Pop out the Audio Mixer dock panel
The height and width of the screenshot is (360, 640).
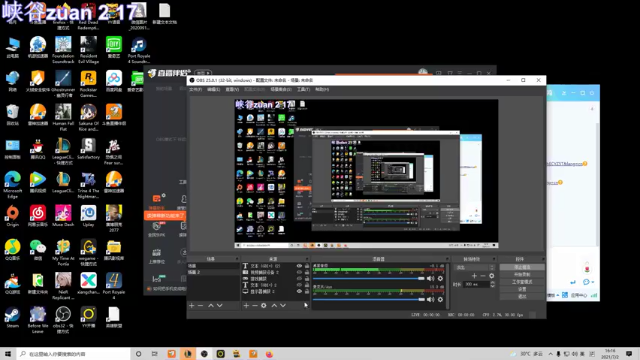[447, 259]
